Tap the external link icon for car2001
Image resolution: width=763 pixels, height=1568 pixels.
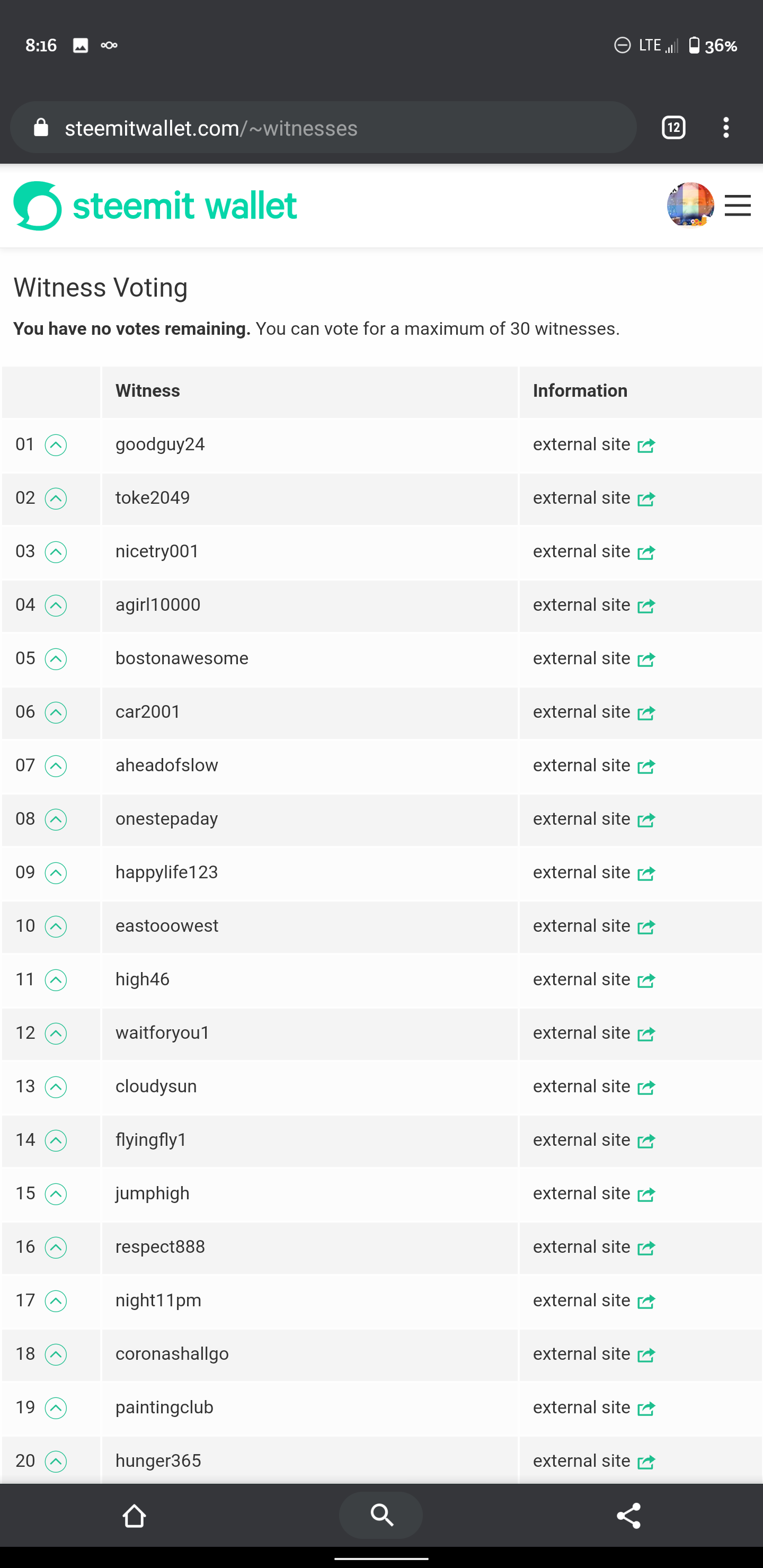(646, 713)
